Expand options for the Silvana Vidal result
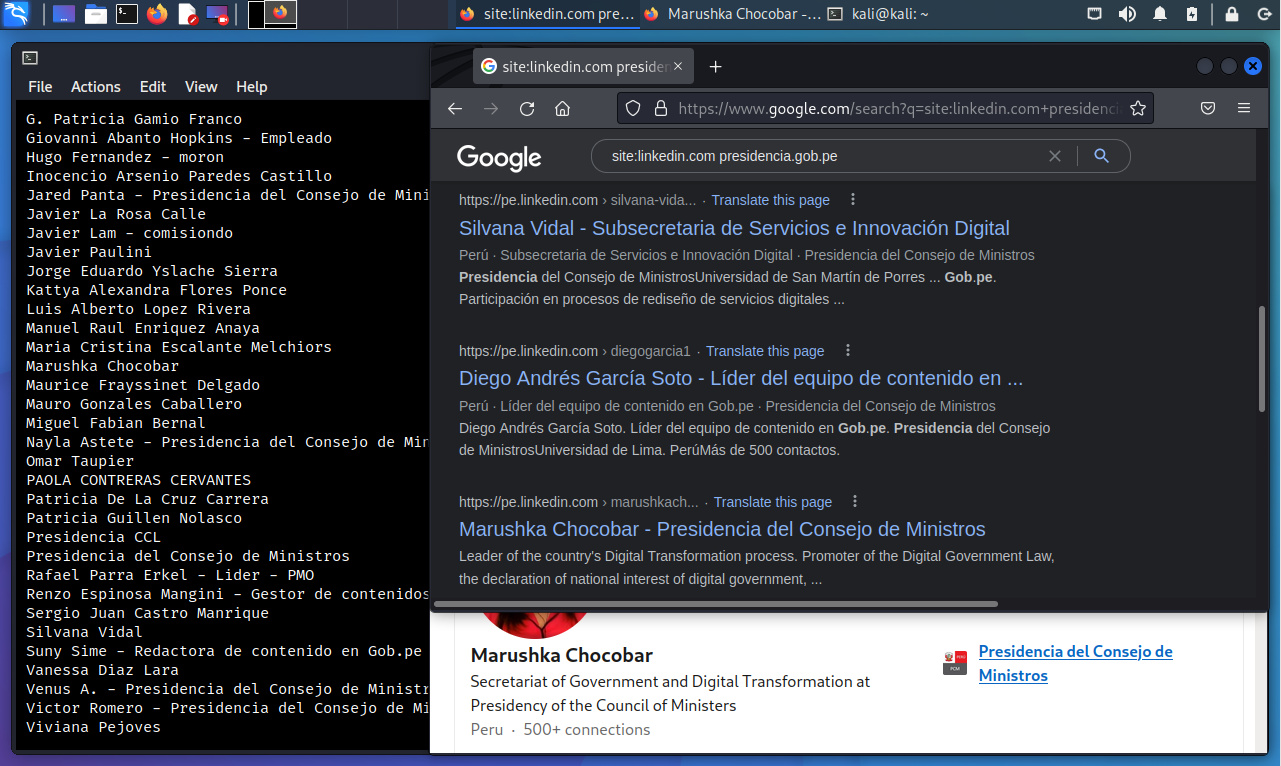The width and height of the screenshot is (1281, 766). pyautogui.click(x=852, y=200)
